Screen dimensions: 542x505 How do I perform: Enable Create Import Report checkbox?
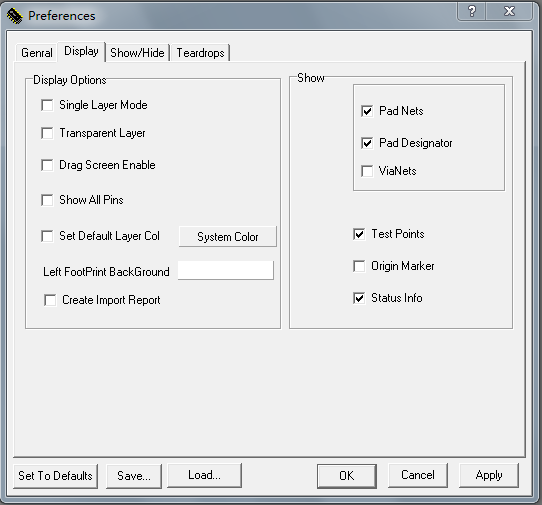click(50, 300)
